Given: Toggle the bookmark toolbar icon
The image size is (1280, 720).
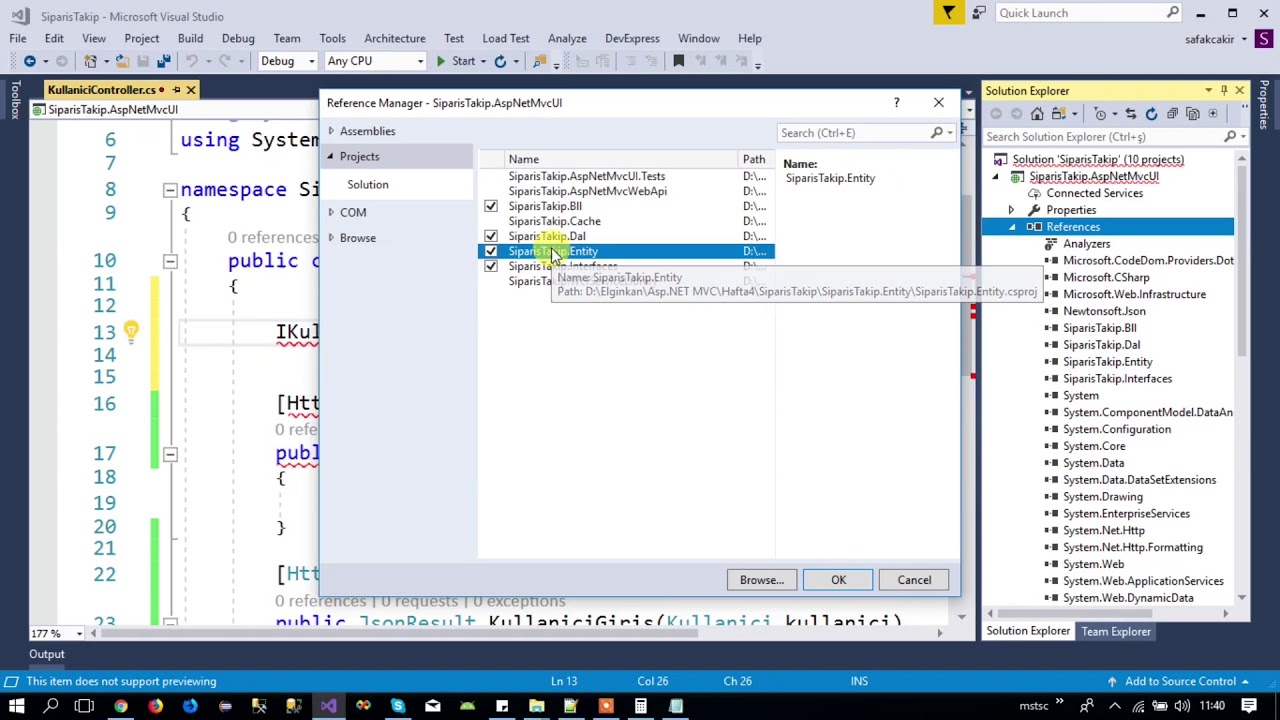Looking at the screenshot, I should (678, 61).
